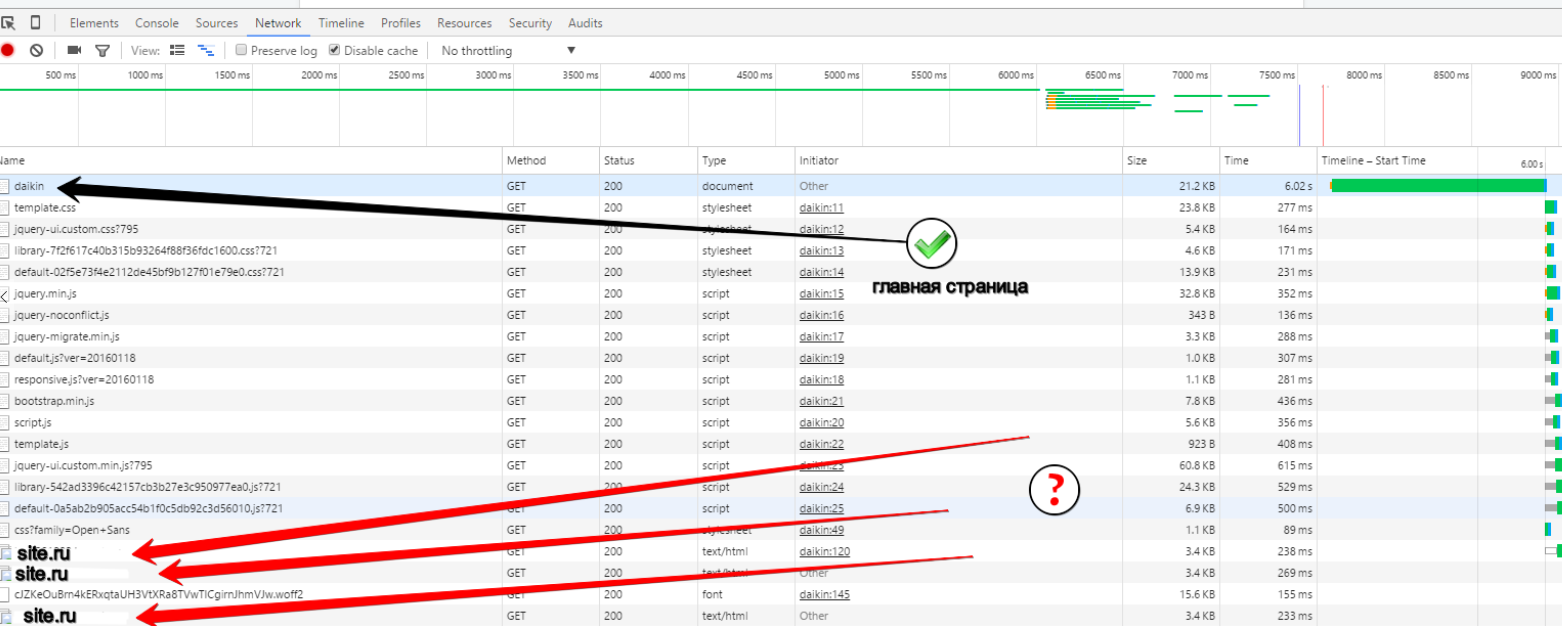Viewport: 1562px width, 626px height.
Task: Click the camera capture screenshots icon
Action: pyautogui.click(x=74, y=50)
